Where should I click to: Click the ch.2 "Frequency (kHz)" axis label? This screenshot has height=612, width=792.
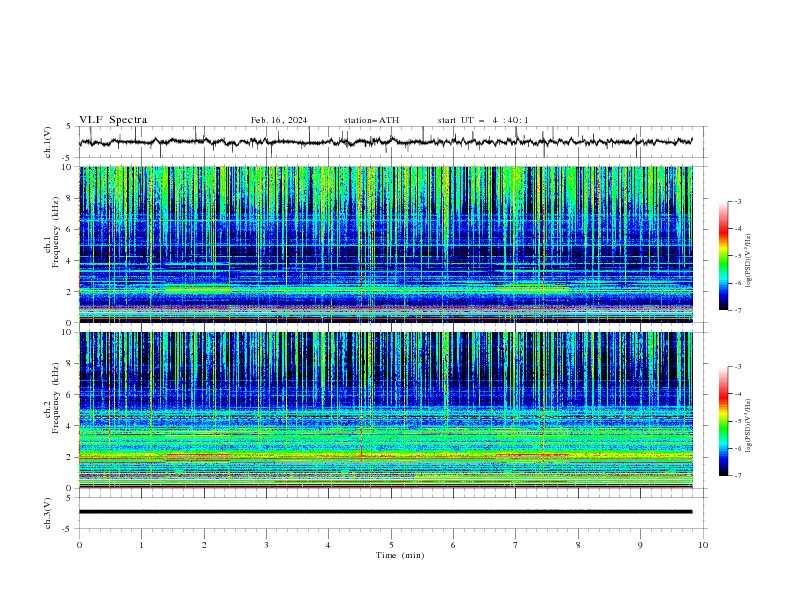[56, 398]
